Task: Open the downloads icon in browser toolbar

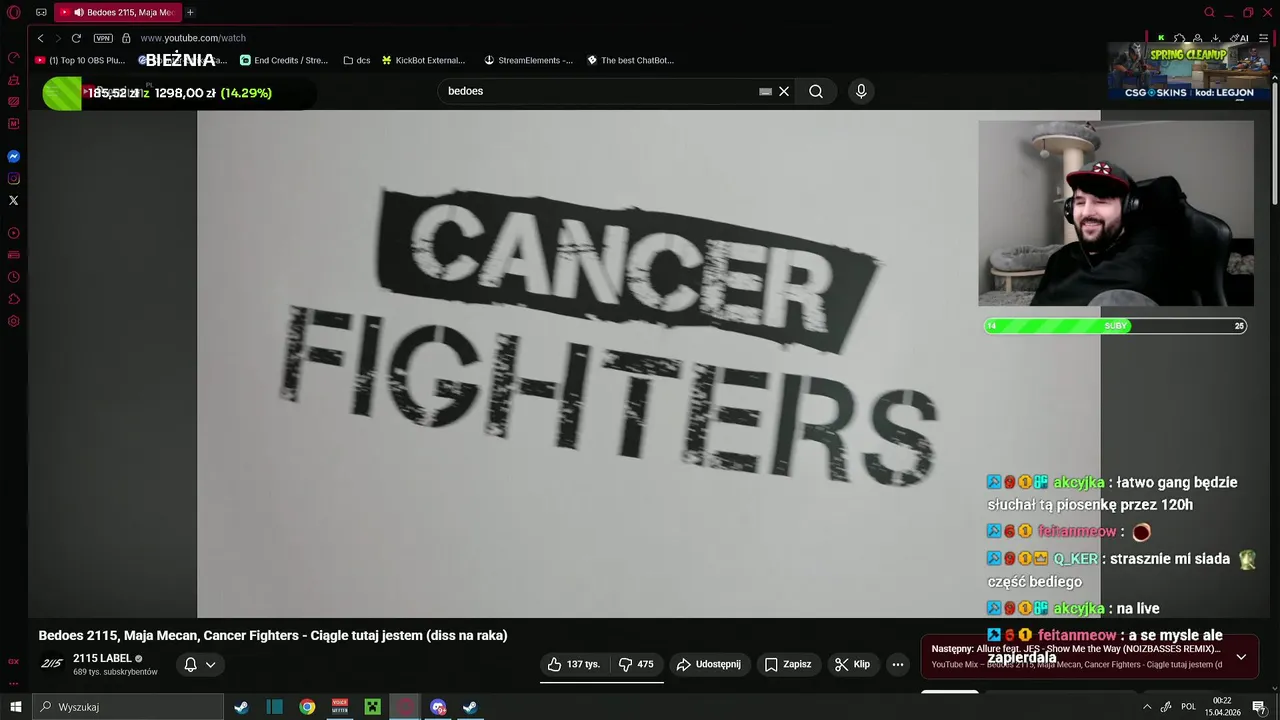Action: click(x=1215, y=38)
